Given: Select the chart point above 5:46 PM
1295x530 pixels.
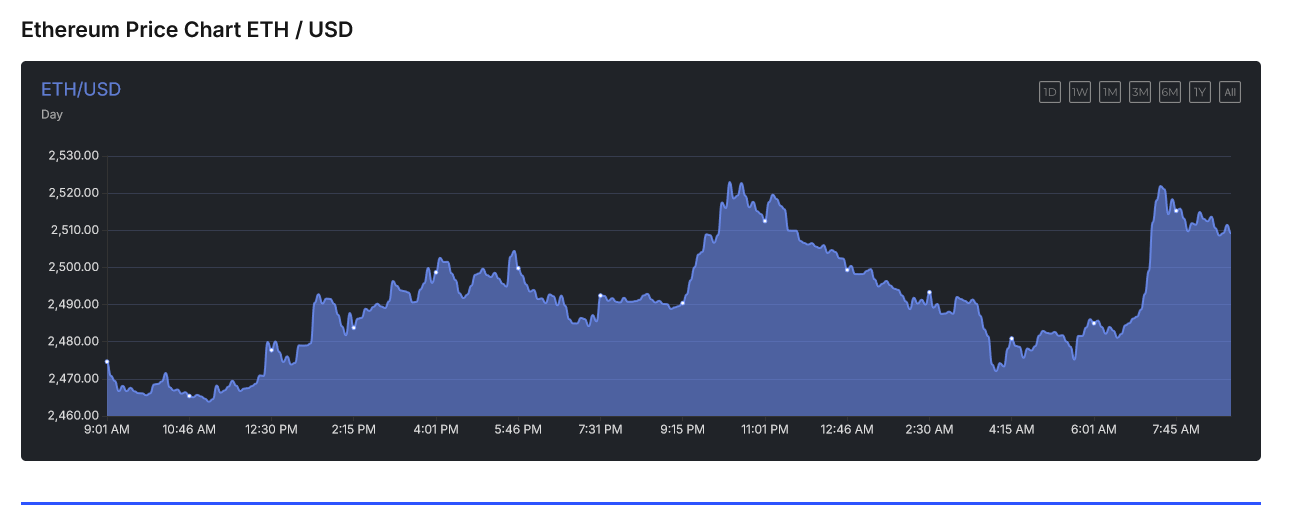Looking at the screenshot, I should (x=518, y=268).
